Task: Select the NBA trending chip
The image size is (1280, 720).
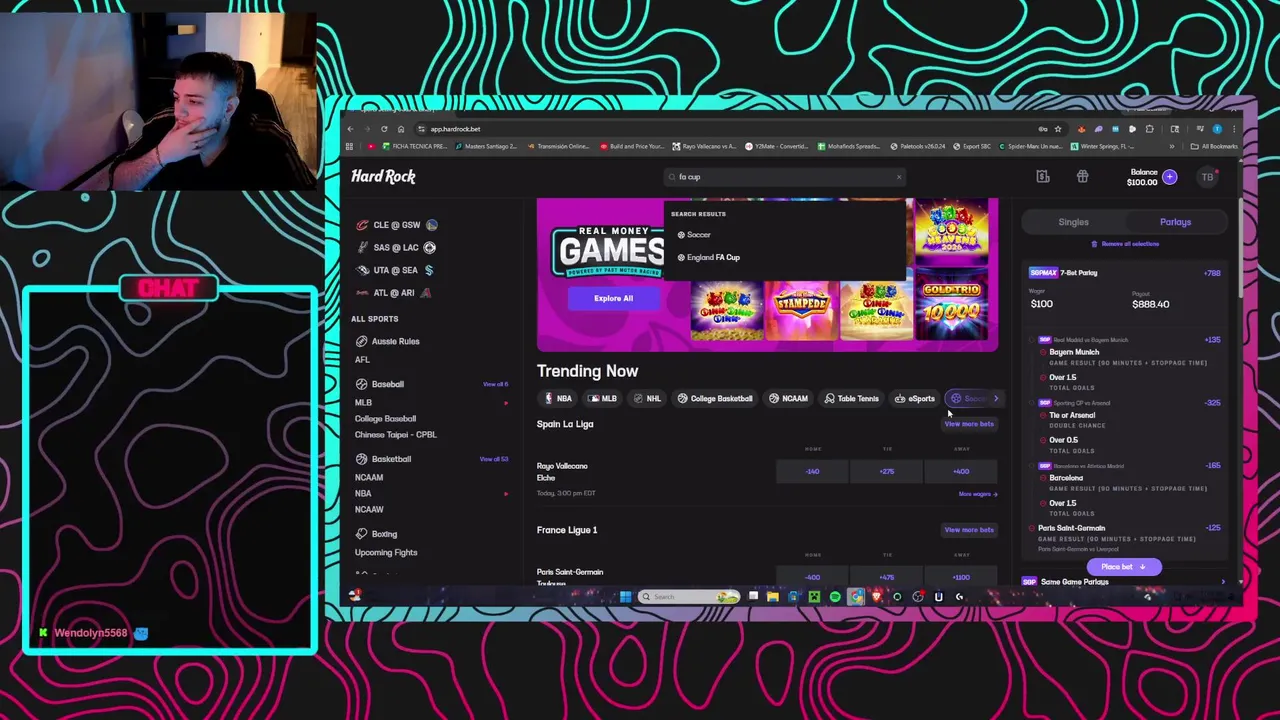Action: (558, 399)
